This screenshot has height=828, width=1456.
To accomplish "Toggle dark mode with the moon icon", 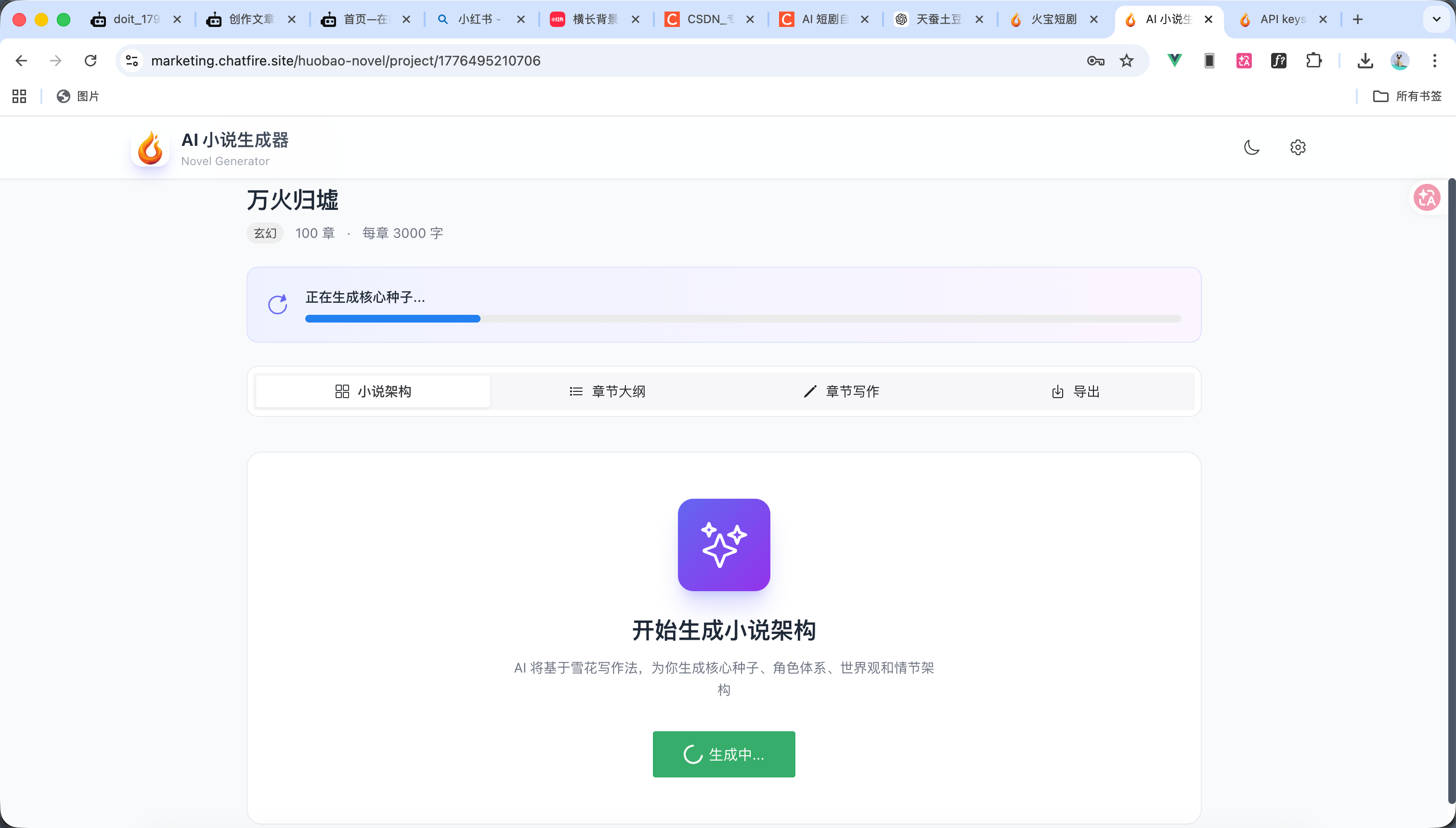I will pos(1251,147).
